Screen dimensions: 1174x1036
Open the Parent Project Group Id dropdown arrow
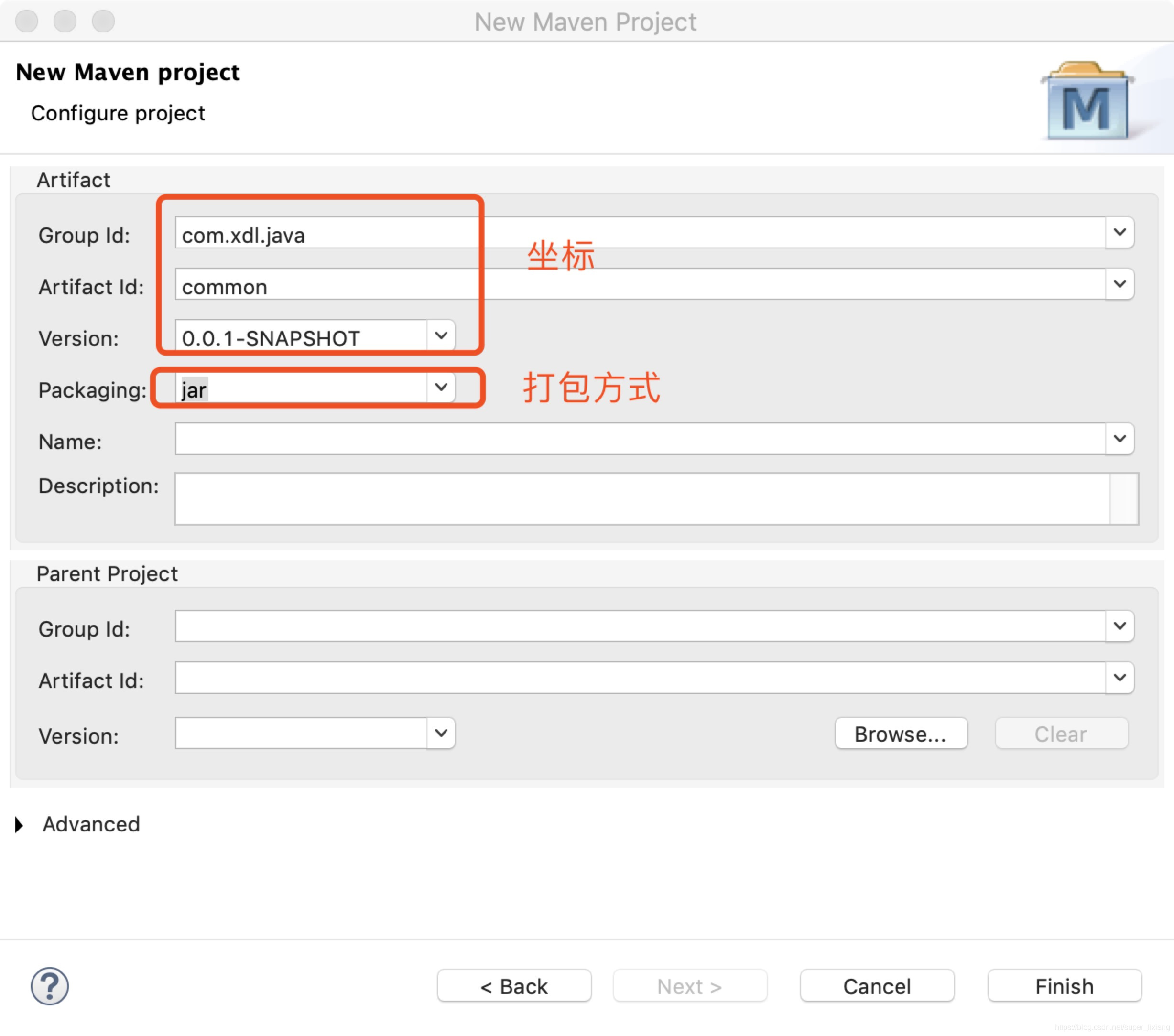coord(1120,626)
